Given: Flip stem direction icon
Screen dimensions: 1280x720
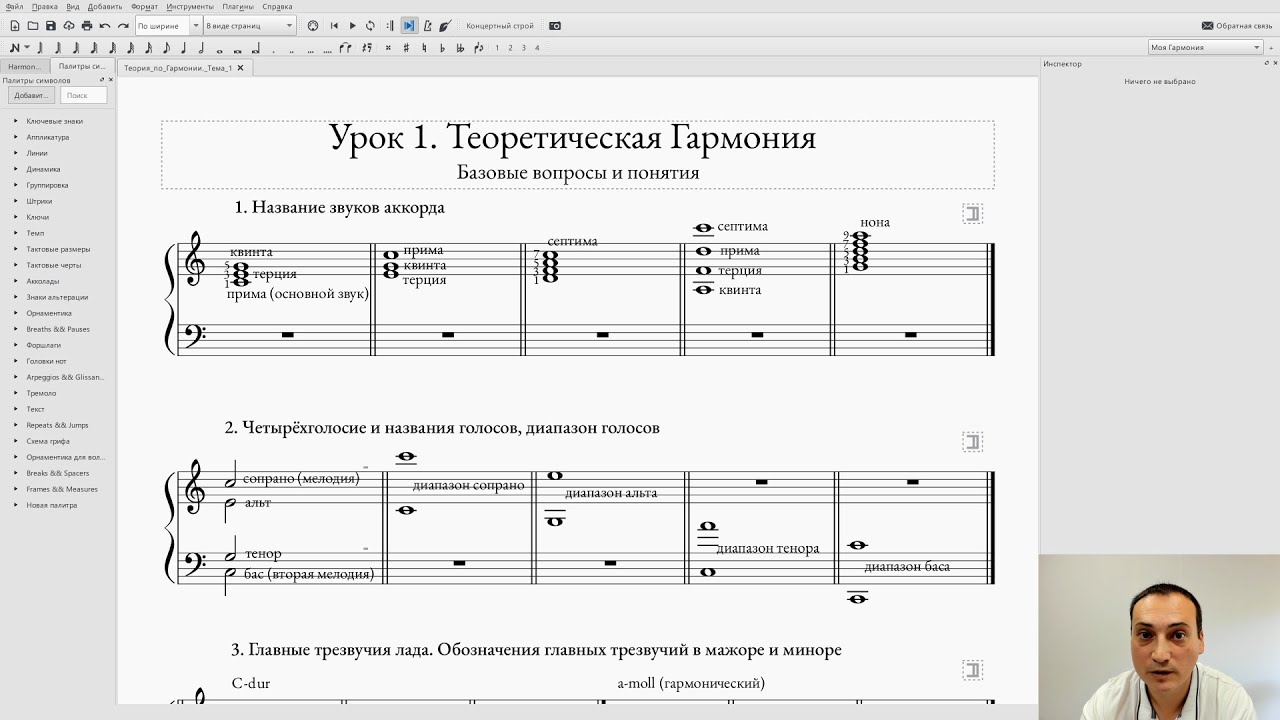Looking at the screenshot, I should (478, 47).
